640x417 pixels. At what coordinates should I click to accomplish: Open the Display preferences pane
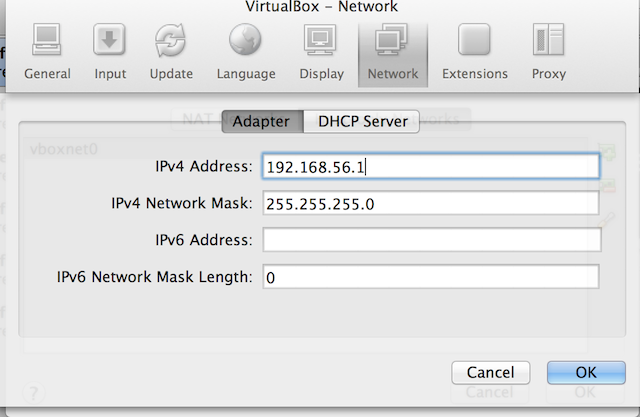point(321,51)
